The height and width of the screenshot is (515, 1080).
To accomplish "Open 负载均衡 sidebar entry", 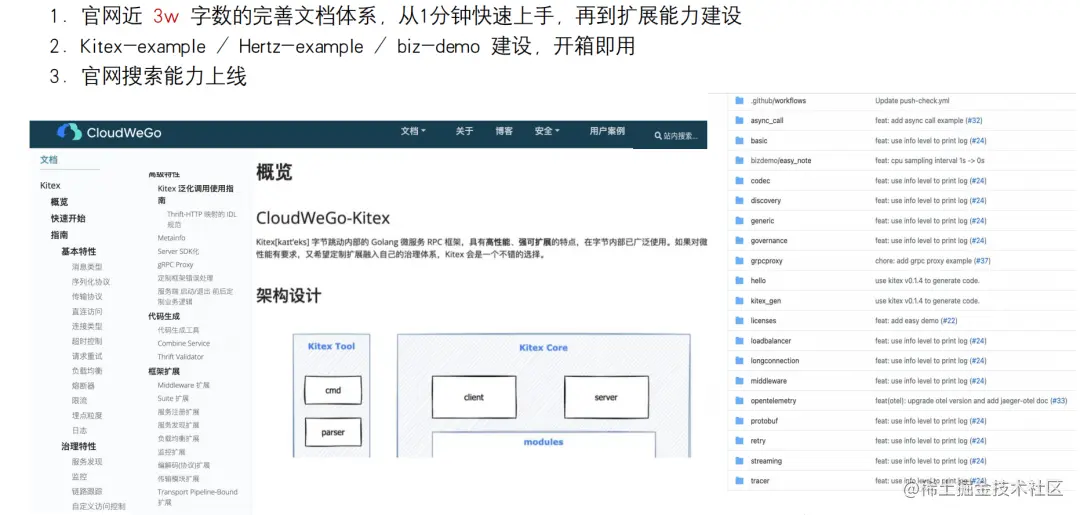I will (x=87, y=370).
